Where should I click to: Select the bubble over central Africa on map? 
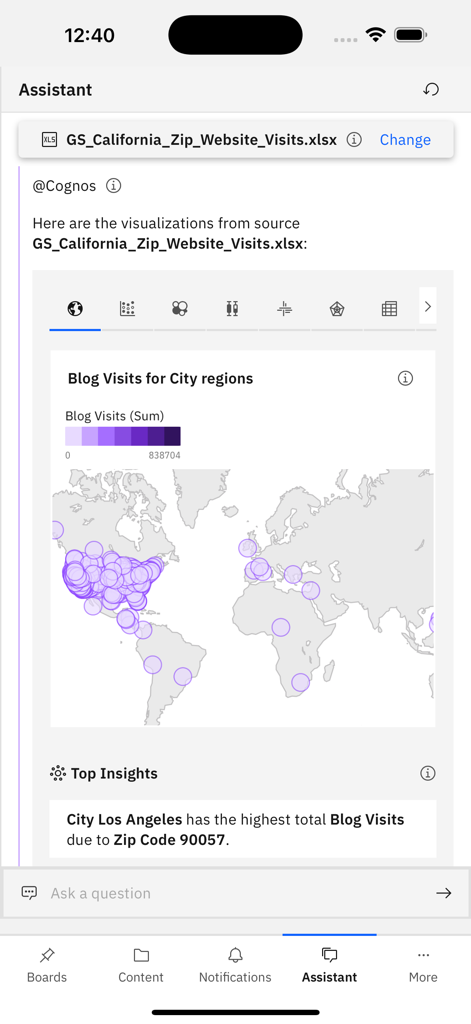281,627
